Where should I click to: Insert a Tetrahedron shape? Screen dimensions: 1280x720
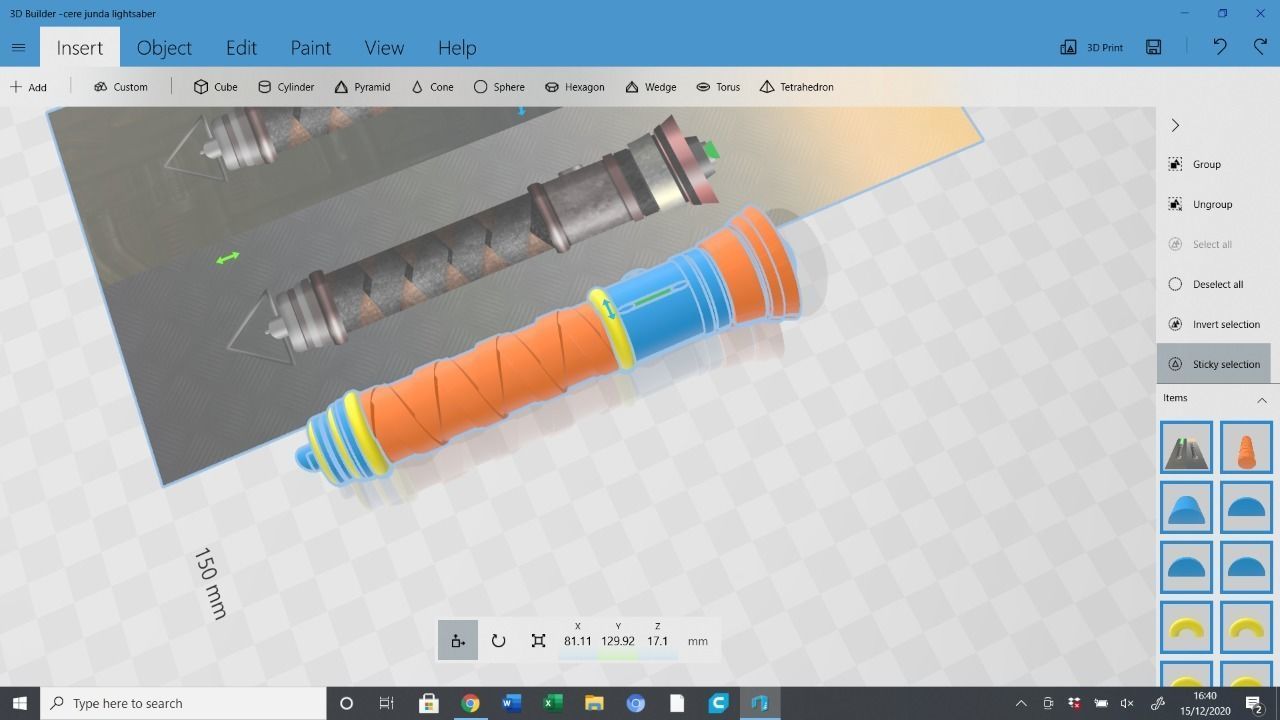coord(796,87)
